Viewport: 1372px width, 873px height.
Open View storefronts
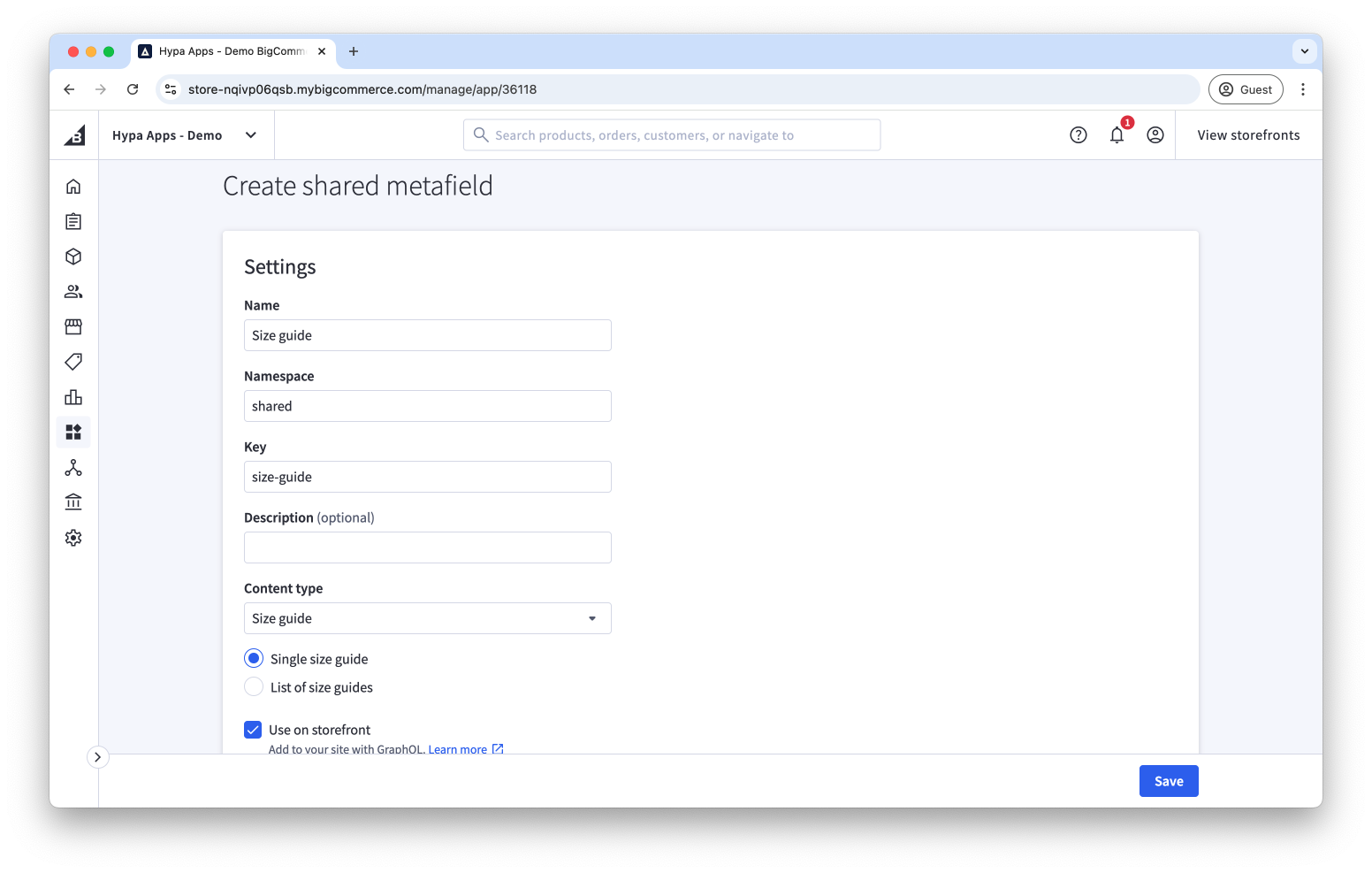(x=1248, y=135)
